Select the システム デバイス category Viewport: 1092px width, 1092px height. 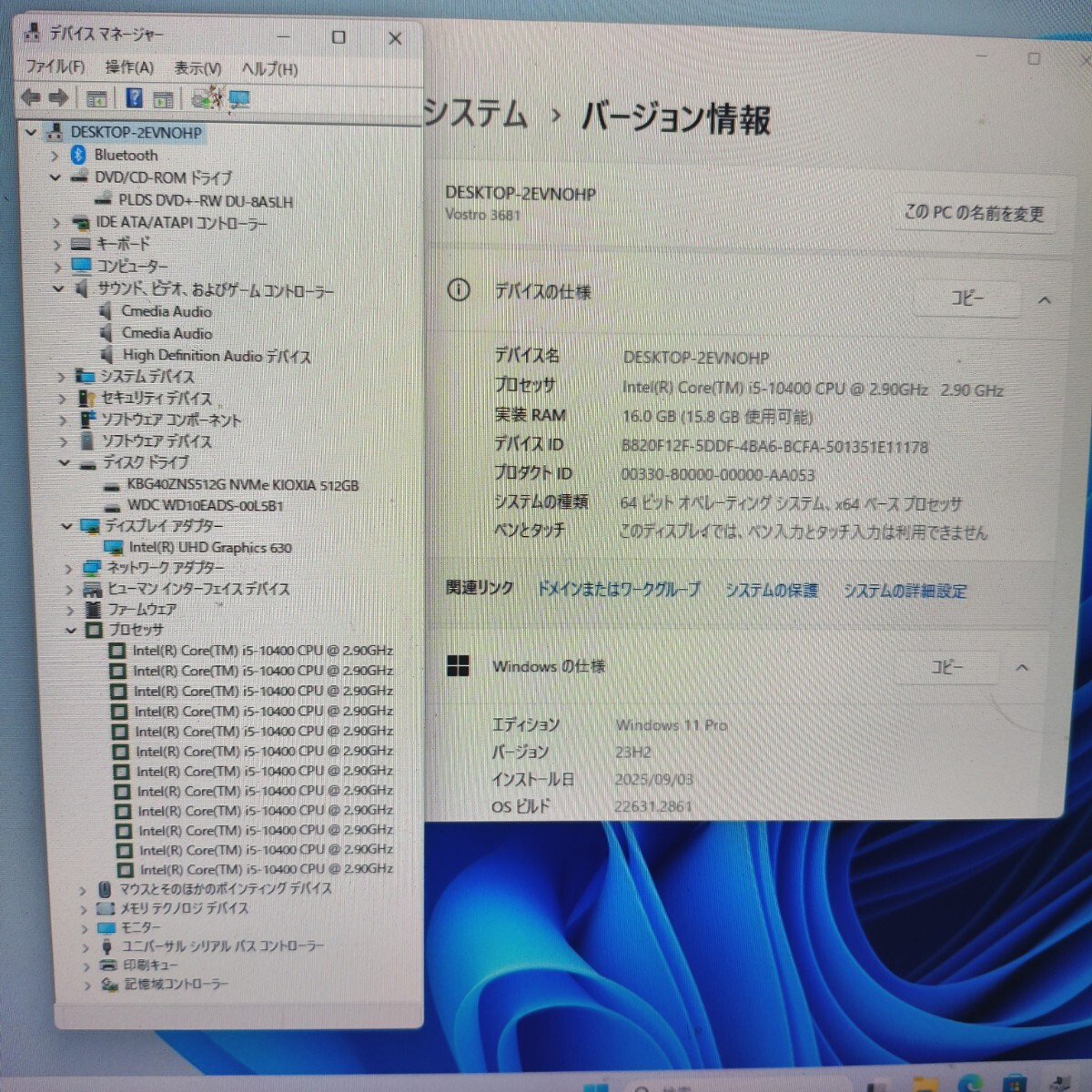pos(147,377)
